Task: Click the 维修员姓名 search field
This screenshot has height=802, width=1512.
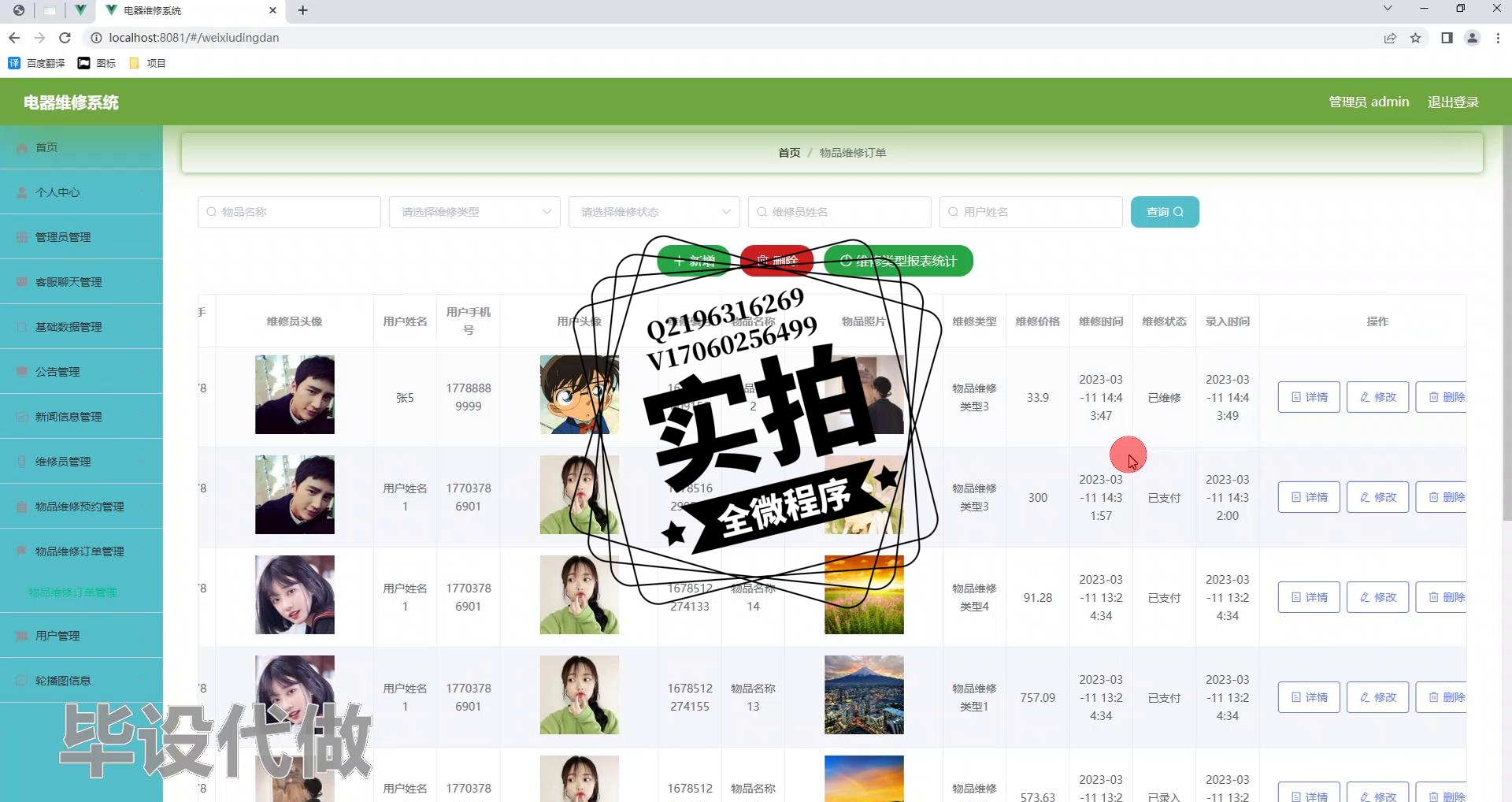Action: coord(839,212)
